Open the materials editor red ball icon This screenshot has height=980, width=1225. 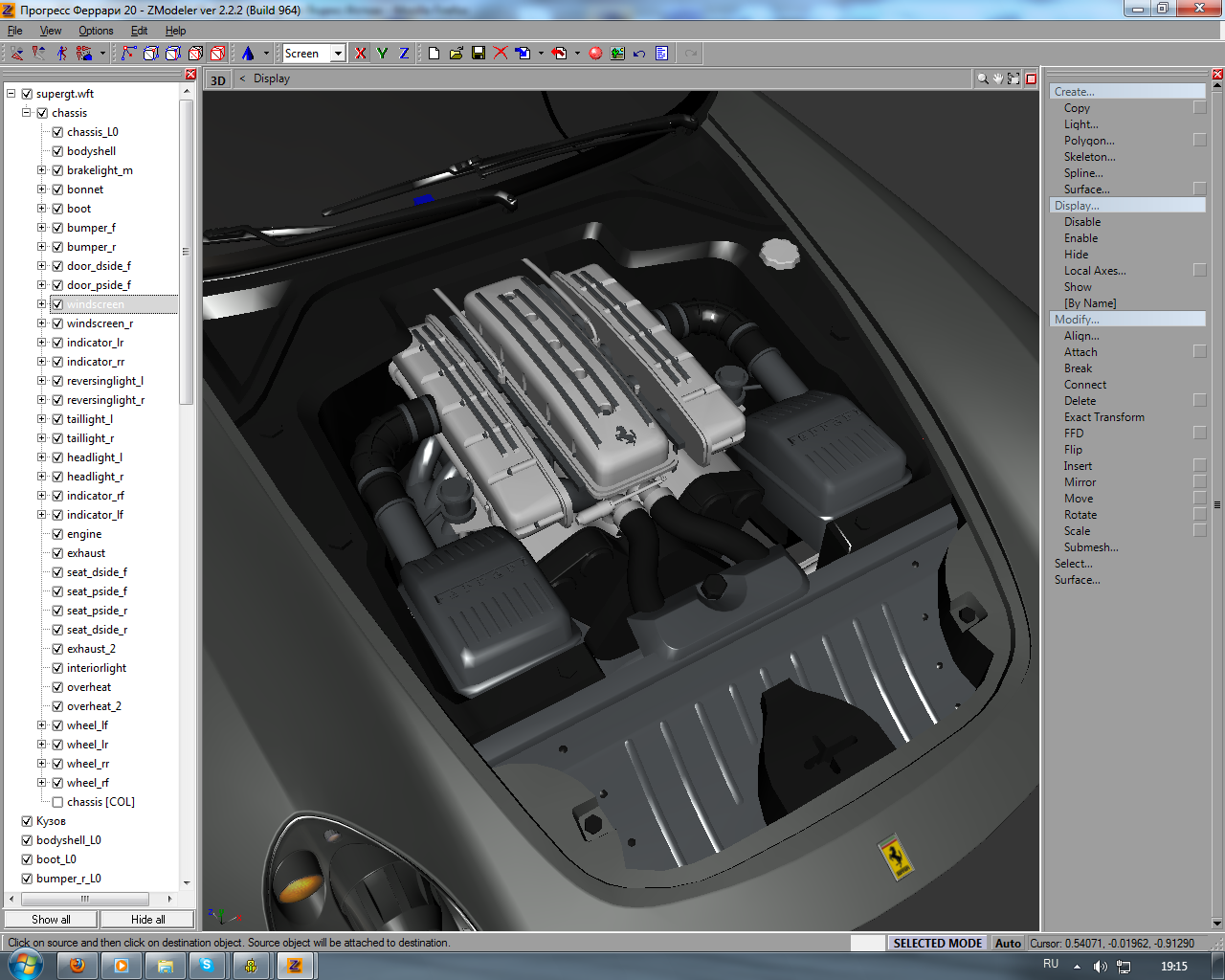click(x=595, y=54)
